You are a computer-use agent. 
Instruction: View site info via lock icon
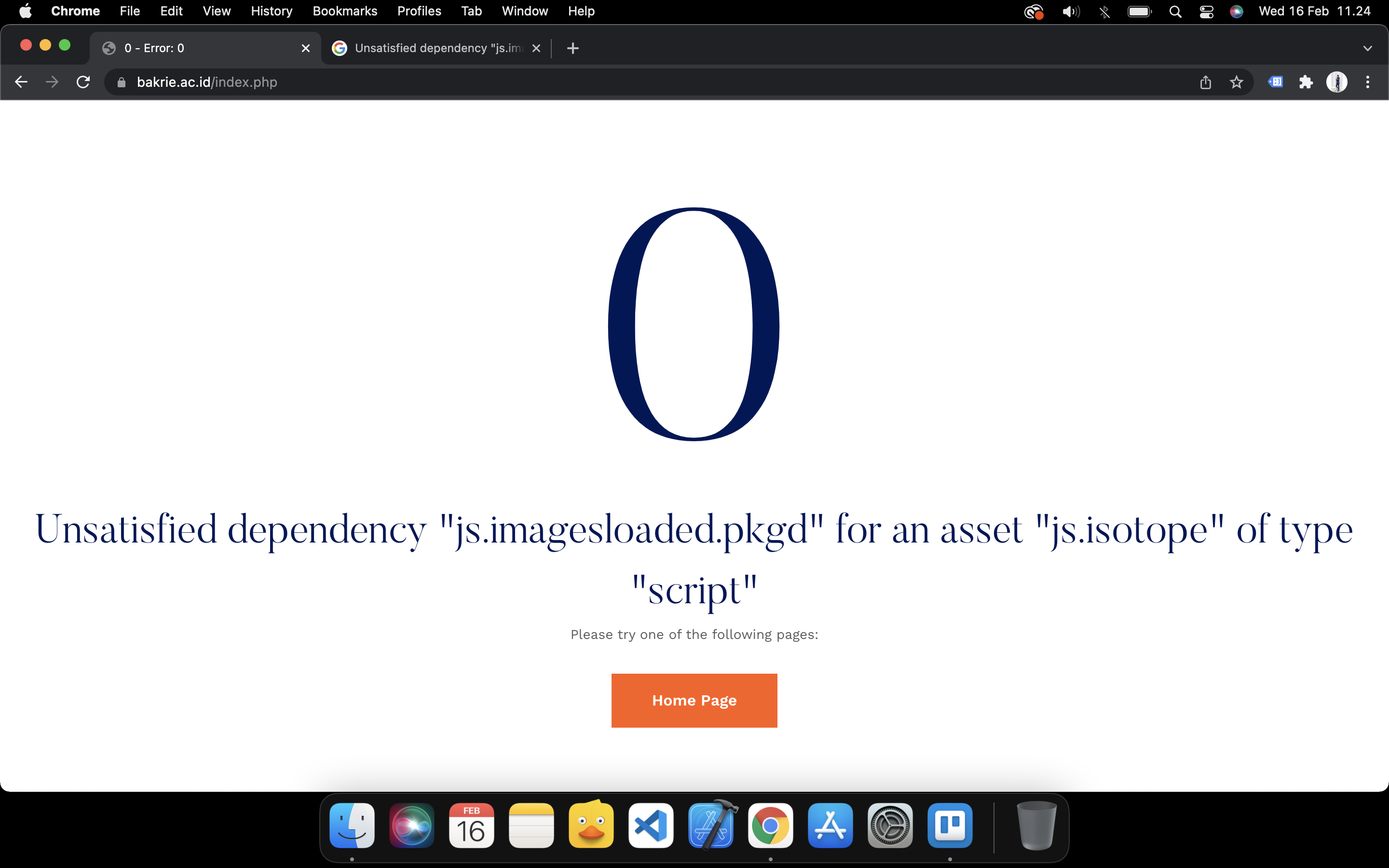point(121,82)
